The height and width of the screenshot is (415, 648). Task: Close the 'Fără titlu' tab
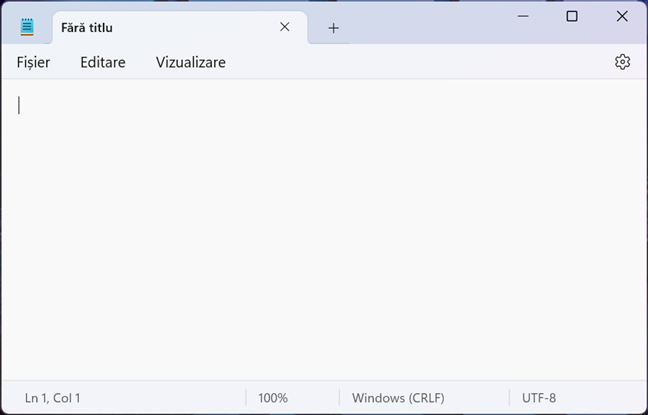tap(285, 27)
